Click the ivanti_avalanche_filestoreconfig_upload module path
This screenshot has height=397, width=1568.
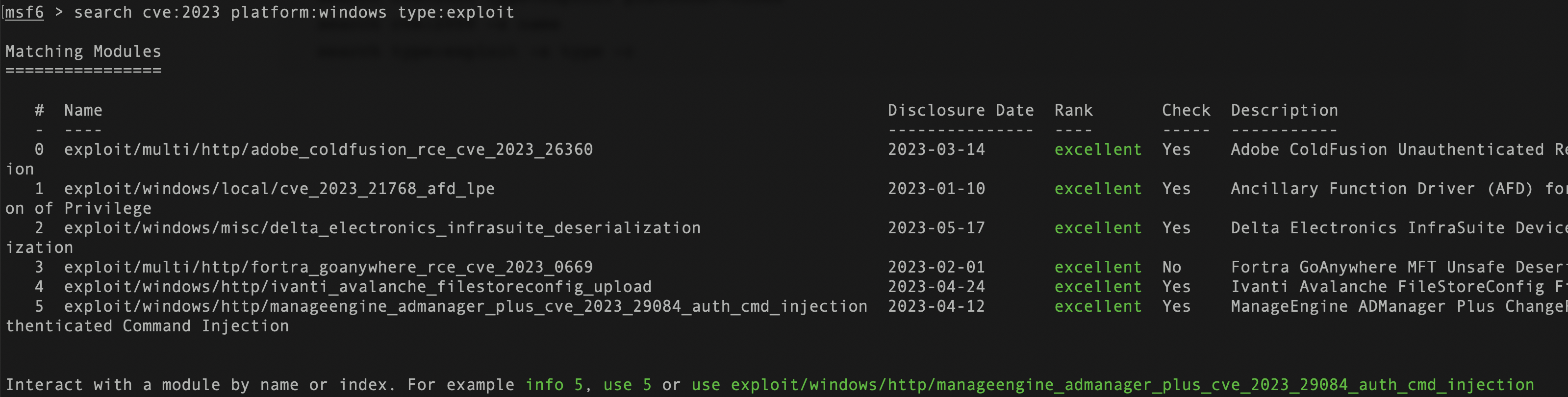(x=358, y=287)
